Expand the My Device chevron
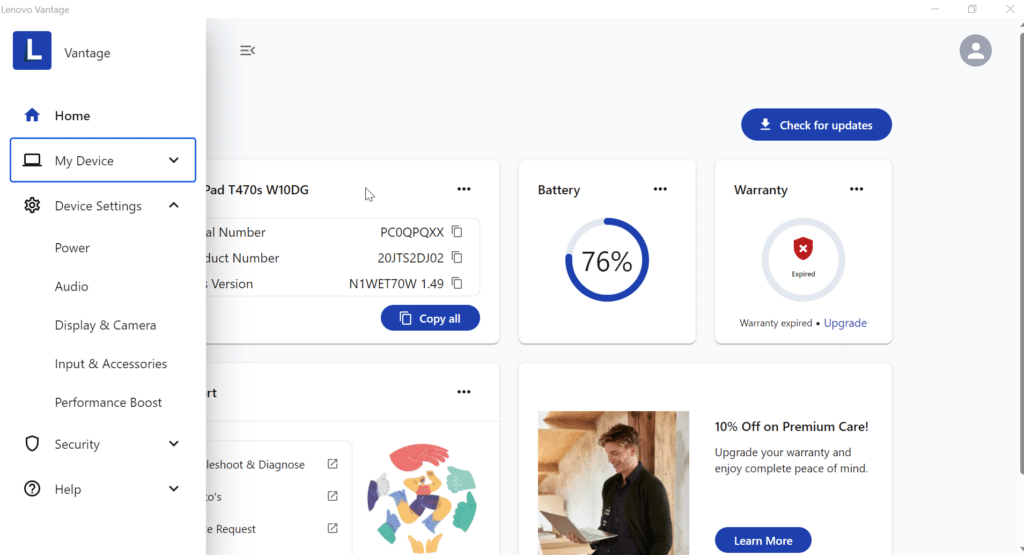This screenshot has width=1024, height=555. point(174,160)
